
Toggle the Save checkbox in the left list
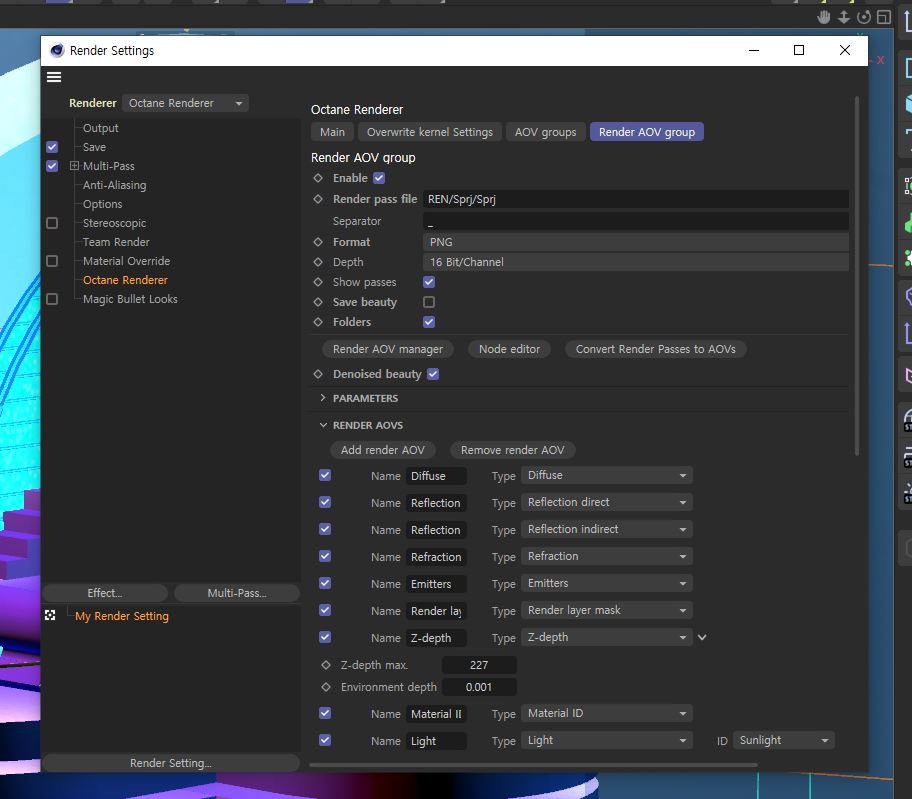pos(52,147)
